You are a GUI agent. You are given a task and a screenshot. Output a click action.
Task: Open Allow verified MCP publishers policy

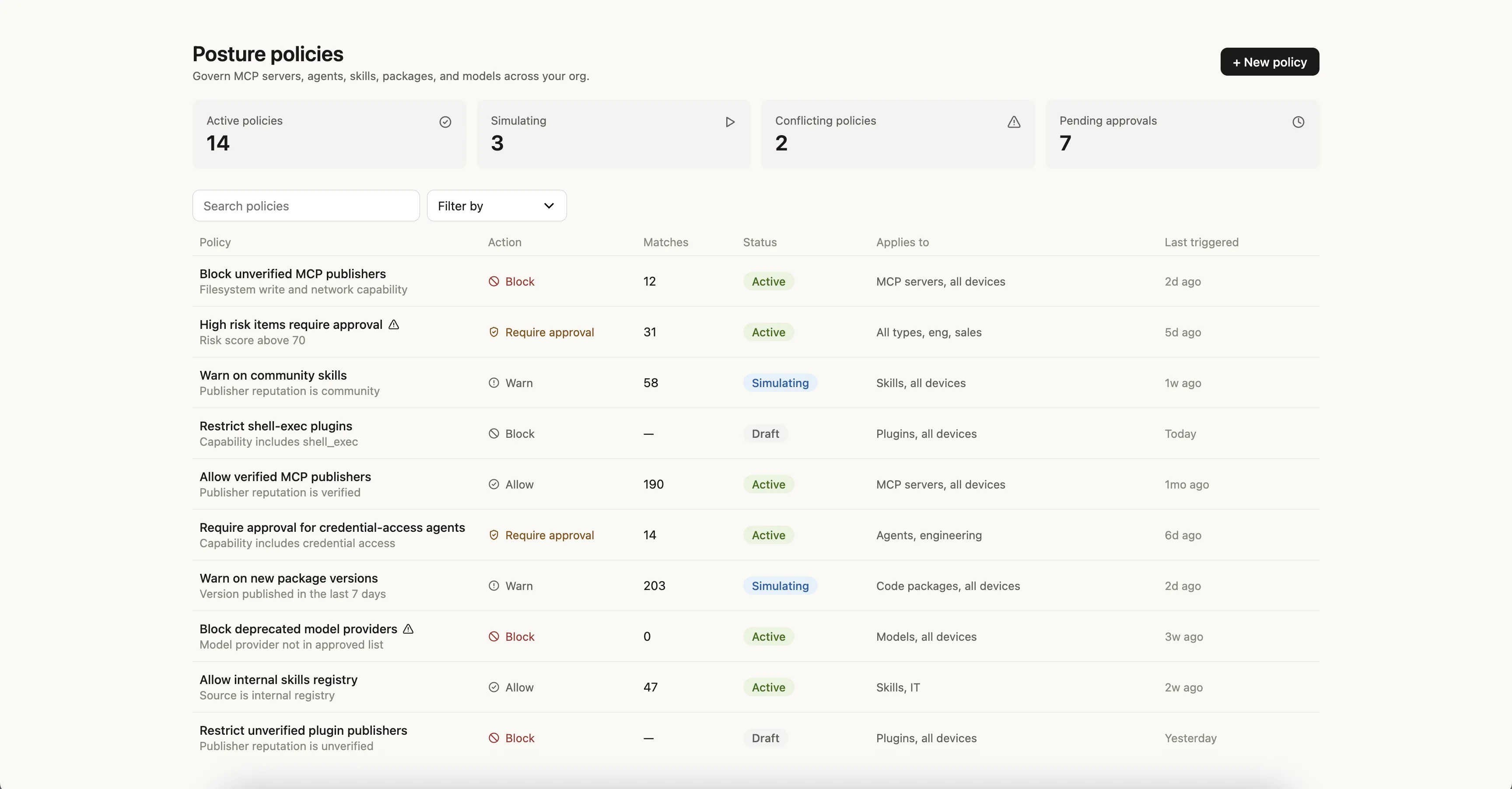285,477
